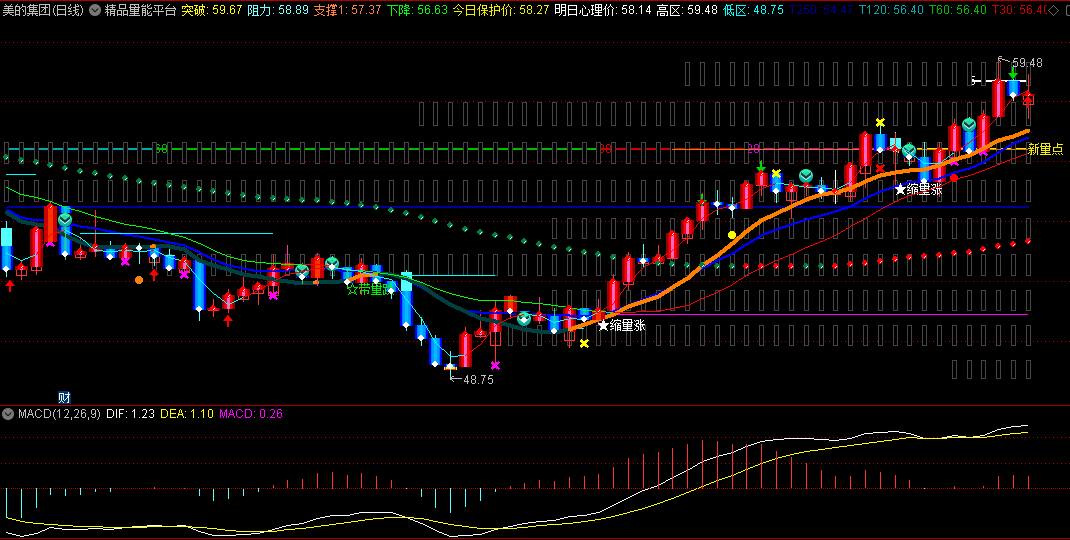Select the T30 moving average value
Screen dimensions: 1070x540
[x=1020, y=10]
